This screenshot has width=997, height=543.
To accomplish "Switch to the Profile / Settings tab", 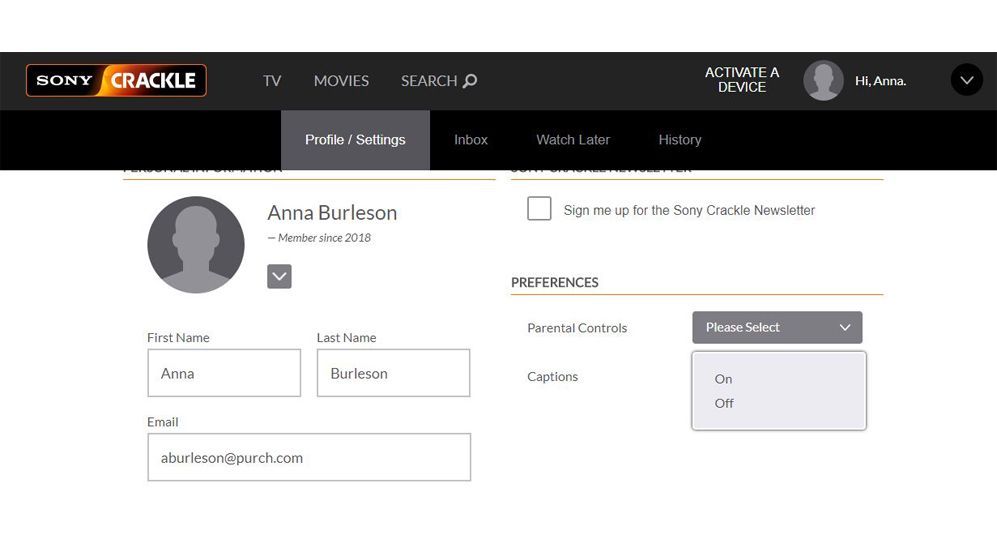I will (355, 140).
